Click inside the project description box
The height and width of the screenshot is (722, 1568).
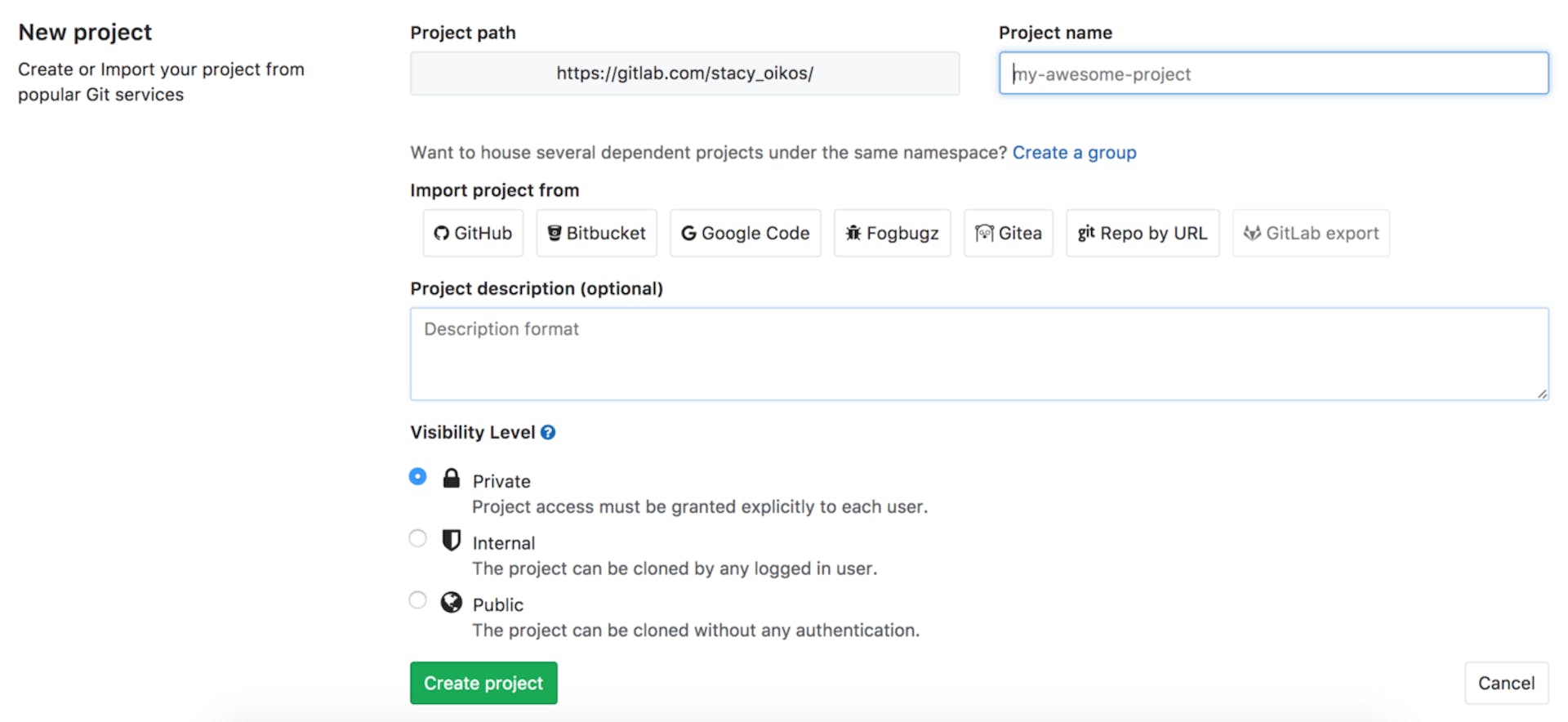(978, 354)
